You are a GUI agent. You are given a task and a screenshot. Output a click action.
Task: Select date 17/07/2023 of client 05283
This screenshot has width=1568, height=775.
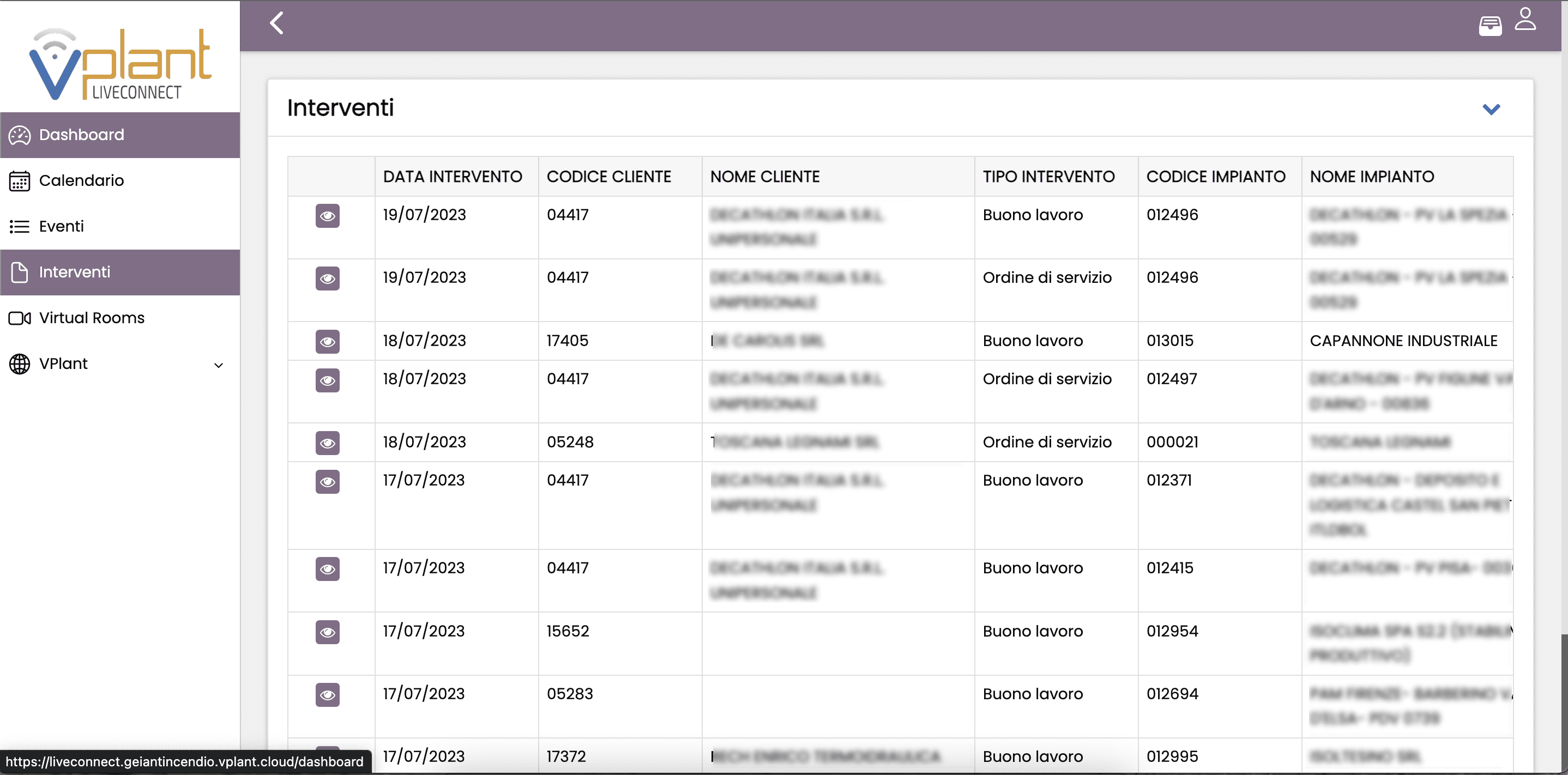(456, 707)
